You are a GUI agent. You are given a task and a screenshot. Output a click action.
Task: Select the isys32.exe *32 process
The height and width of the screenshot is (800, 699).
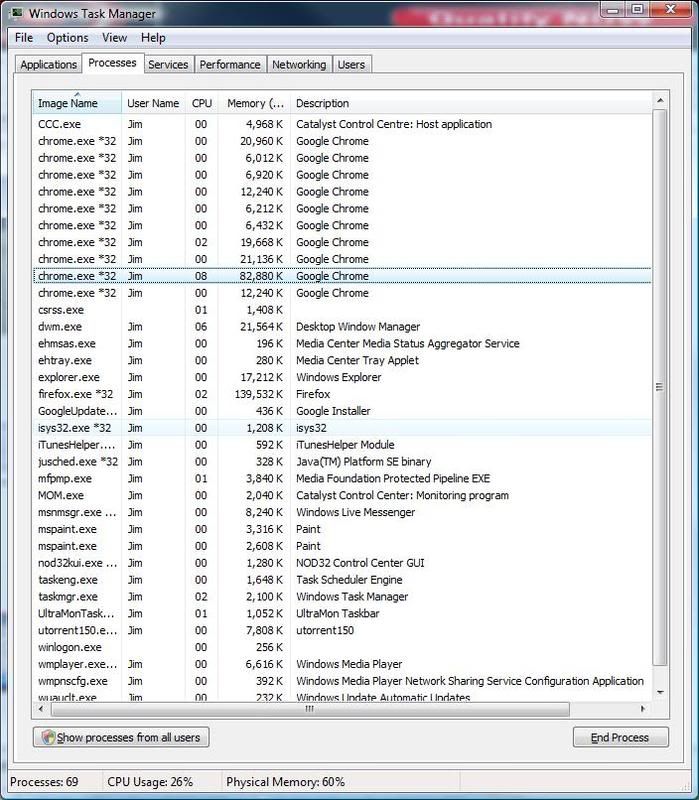(x=342, y=428)
